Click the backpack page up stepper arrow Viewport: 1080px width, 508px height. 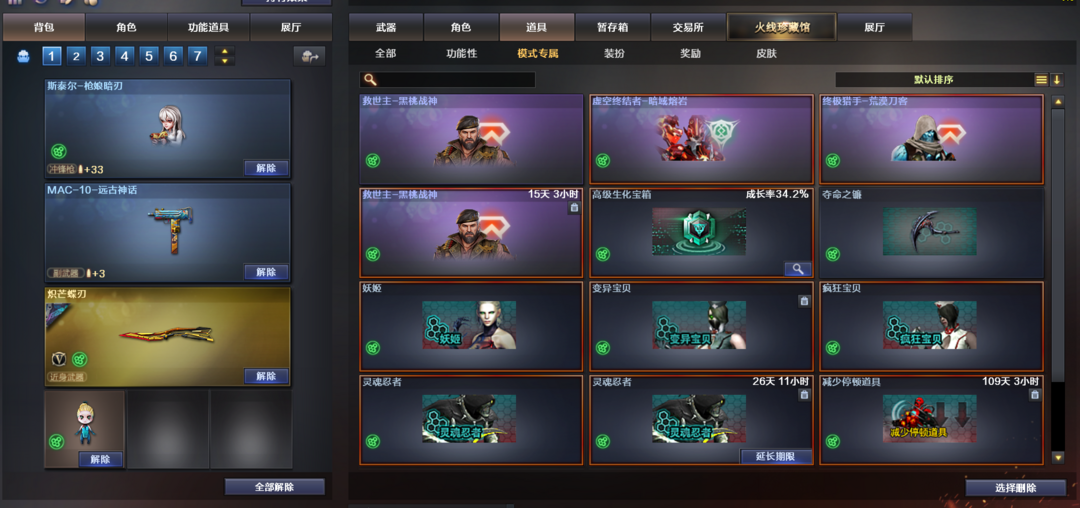tap(225, 51)
